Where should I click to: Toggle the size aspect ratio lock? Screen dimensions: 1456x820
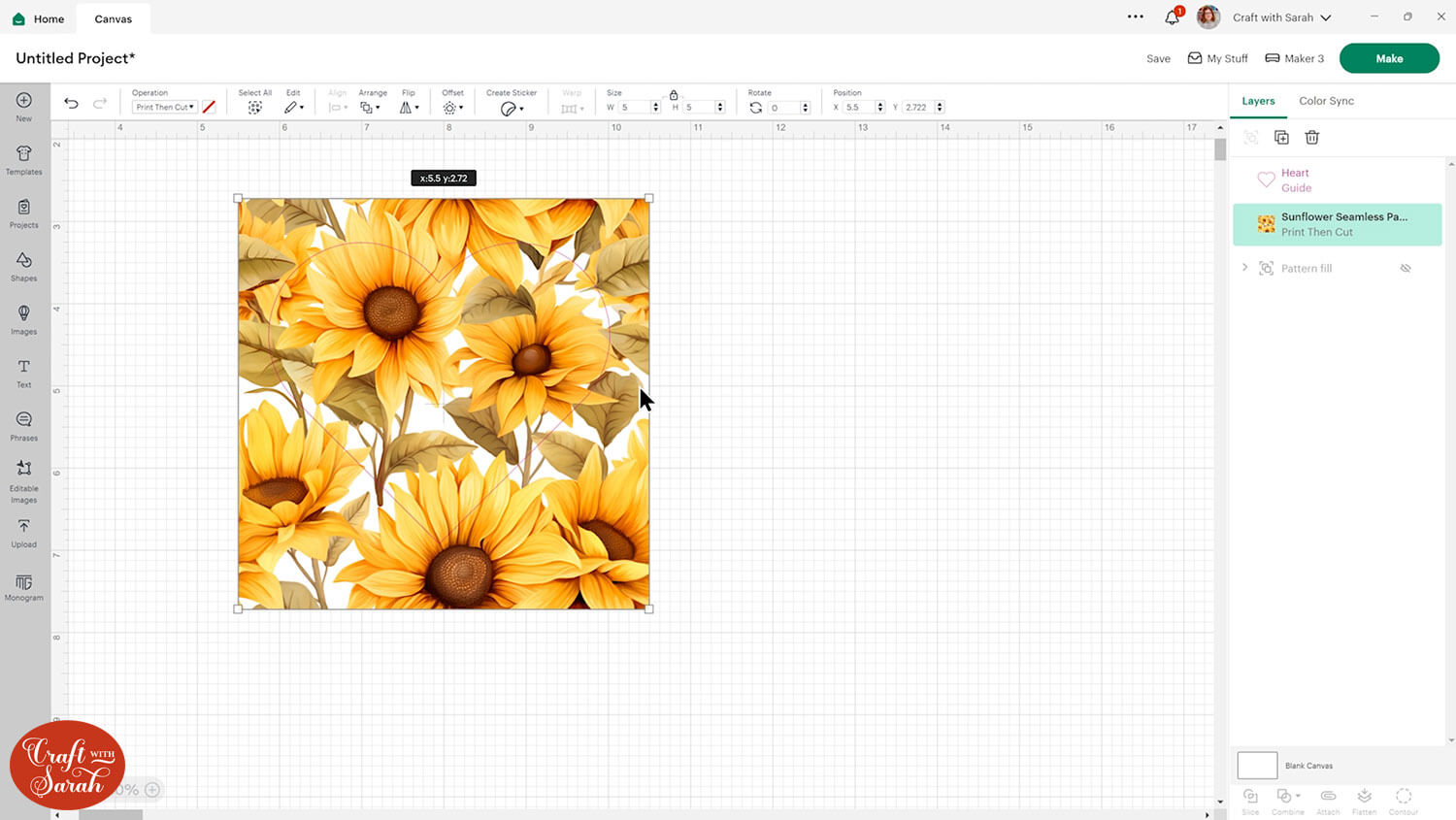pyautogui.click(x=674, y=95)
